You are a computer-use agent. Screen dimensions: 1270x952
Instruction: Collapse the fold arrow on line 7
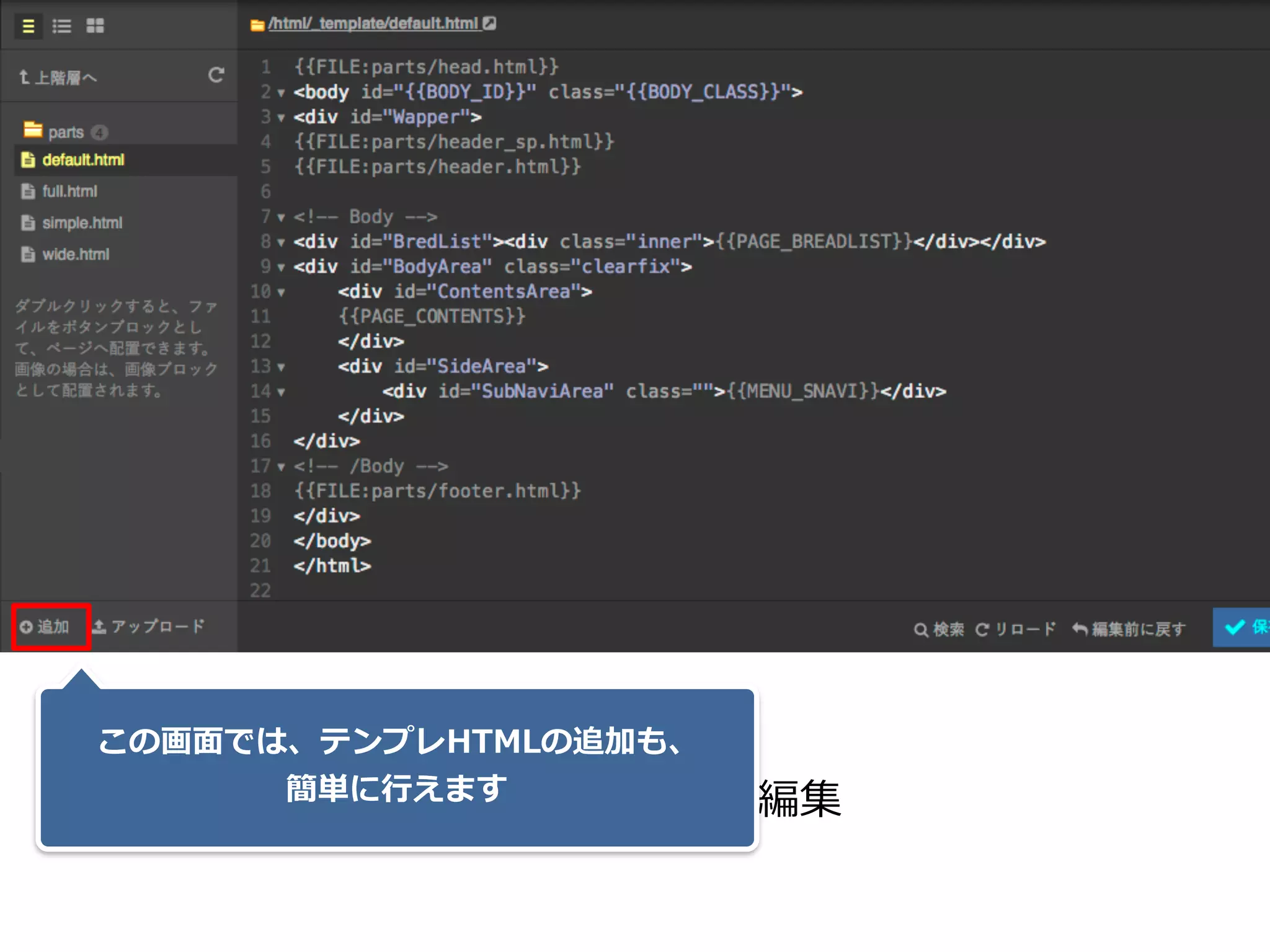click(x=281, y=218)
